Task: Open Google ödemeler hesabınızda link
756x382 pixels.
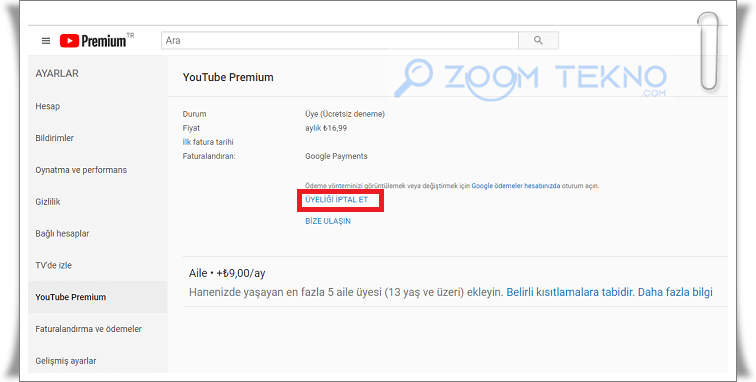Action: (x=516, y=186)
